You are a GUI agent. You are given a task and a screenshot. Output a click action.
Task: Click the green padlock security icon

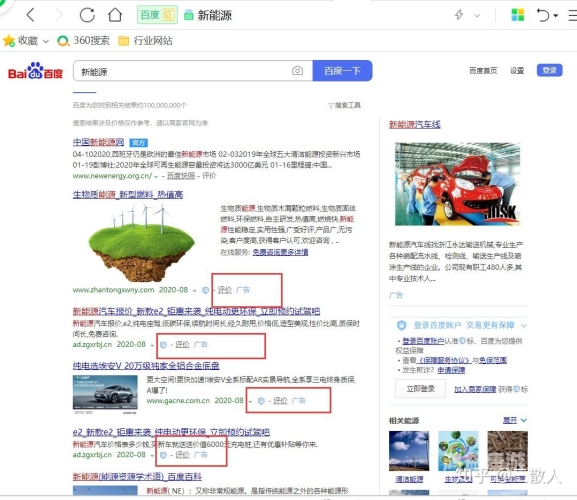coord(188,15)
